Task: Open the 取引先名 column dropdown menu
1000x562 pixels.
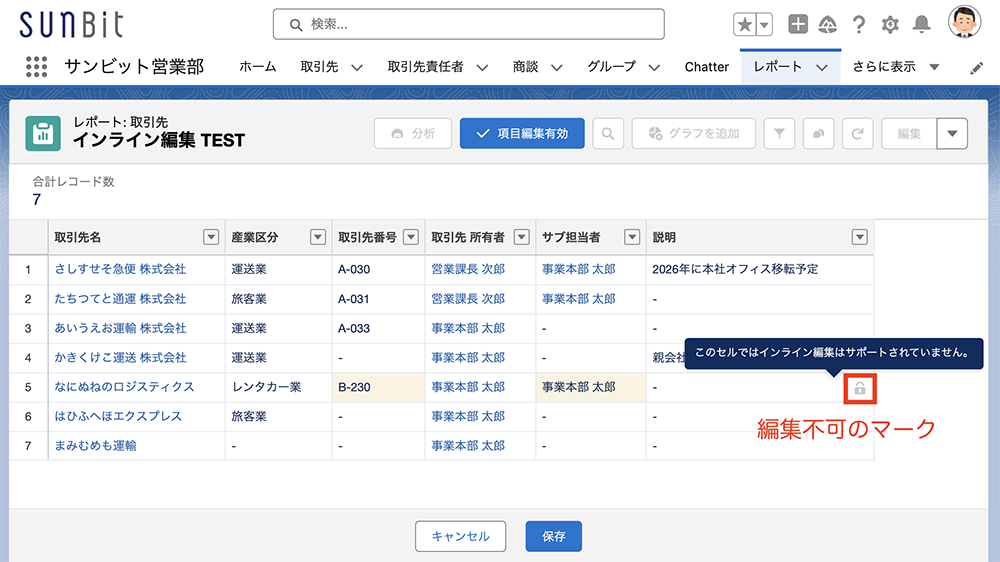Action: (x=211, y=237)
